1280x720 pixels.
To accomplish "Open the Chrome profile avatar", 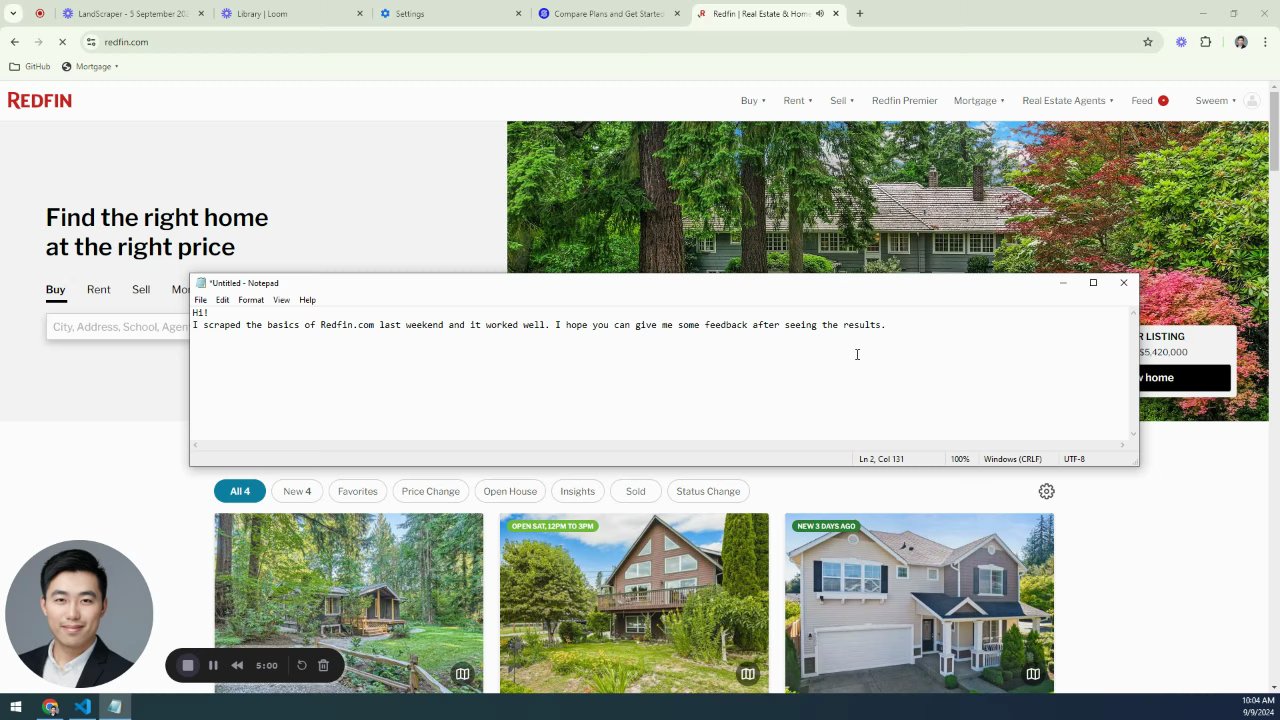I will [x=1241, y=42].
